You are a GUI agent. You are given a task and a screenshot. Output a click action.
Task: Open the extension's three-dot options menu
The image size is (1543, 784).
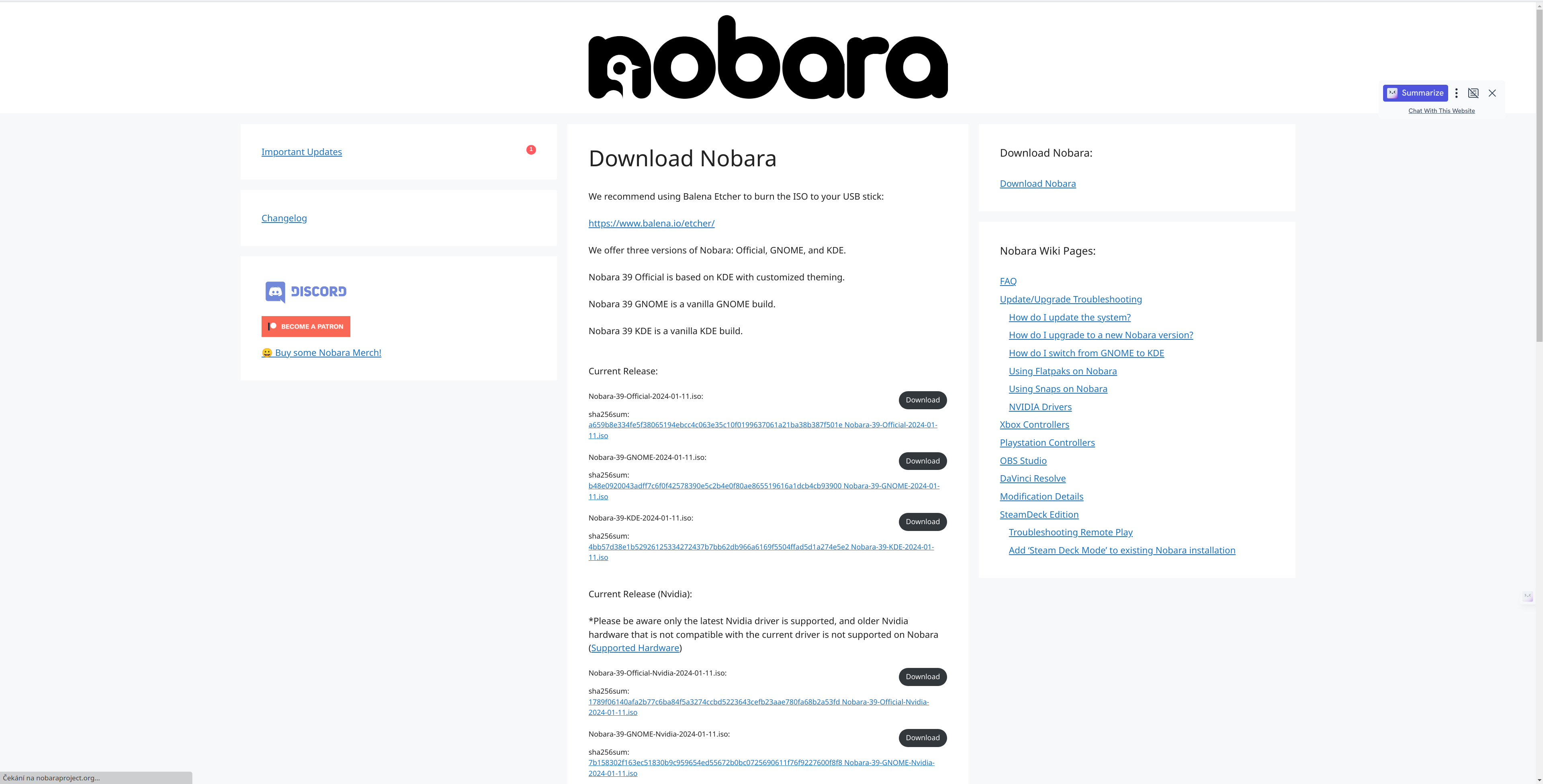click(x=1456, y=93)
